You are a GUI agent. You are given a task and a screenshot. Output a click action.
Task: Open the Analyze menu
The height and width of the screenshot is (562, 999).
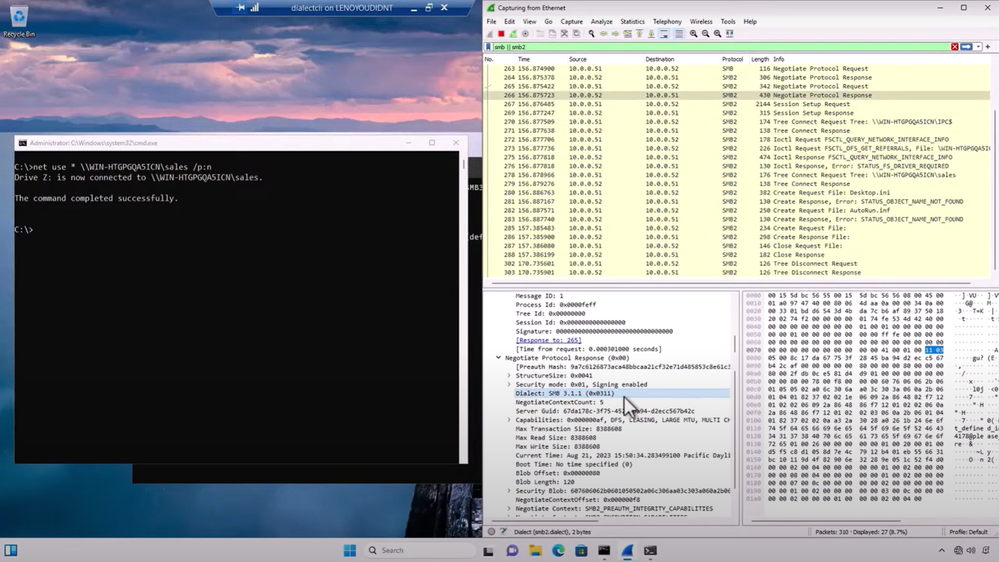coord(601,22)
